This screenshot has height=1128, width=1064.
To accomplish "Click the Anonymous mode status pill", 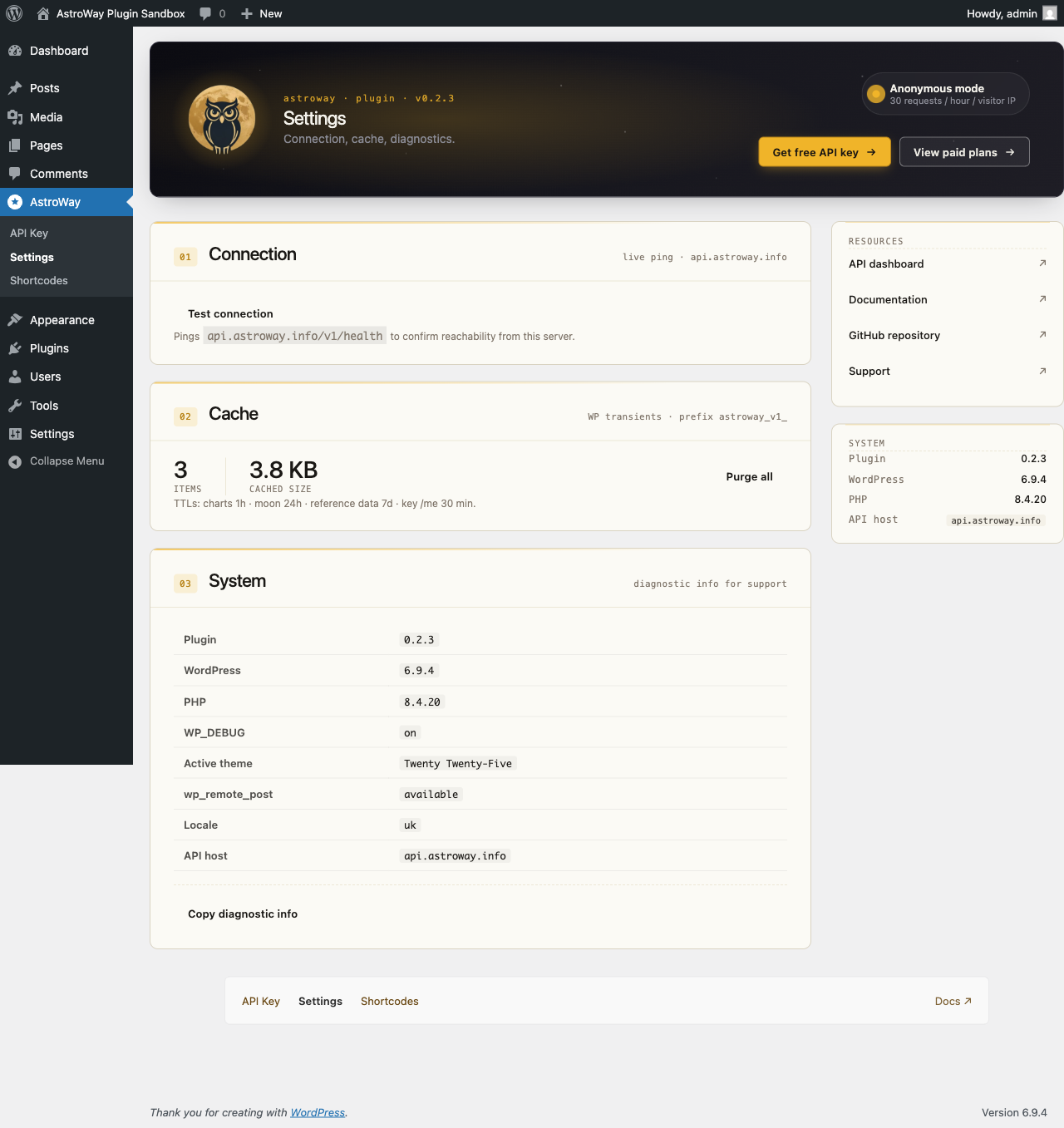I will pos(946,94).
